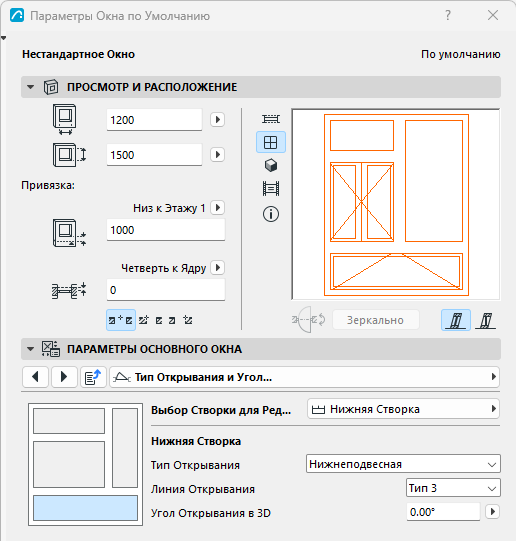The image size is (516, 541).
Task: Open the Низ к Этажу 1 arrow button
Action: click(218, 208)
